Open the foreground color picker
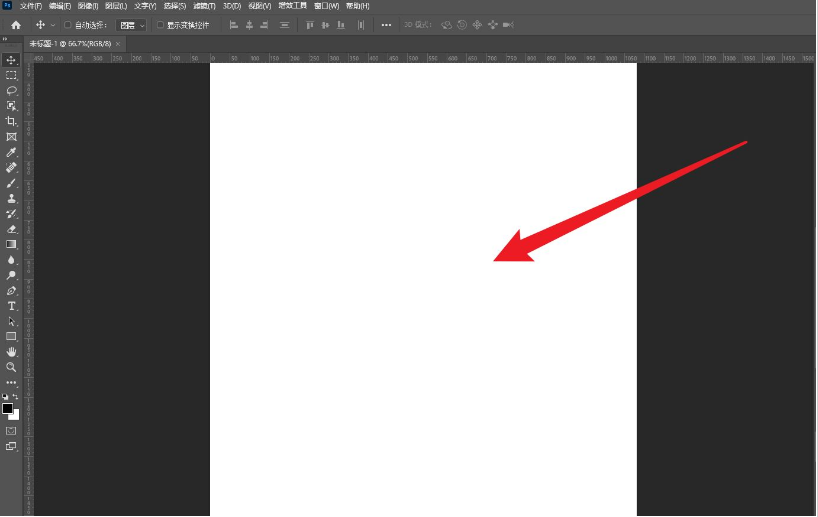Image resolution: width=818 pixels, height=517 pixels. click(x=7, y=408)
